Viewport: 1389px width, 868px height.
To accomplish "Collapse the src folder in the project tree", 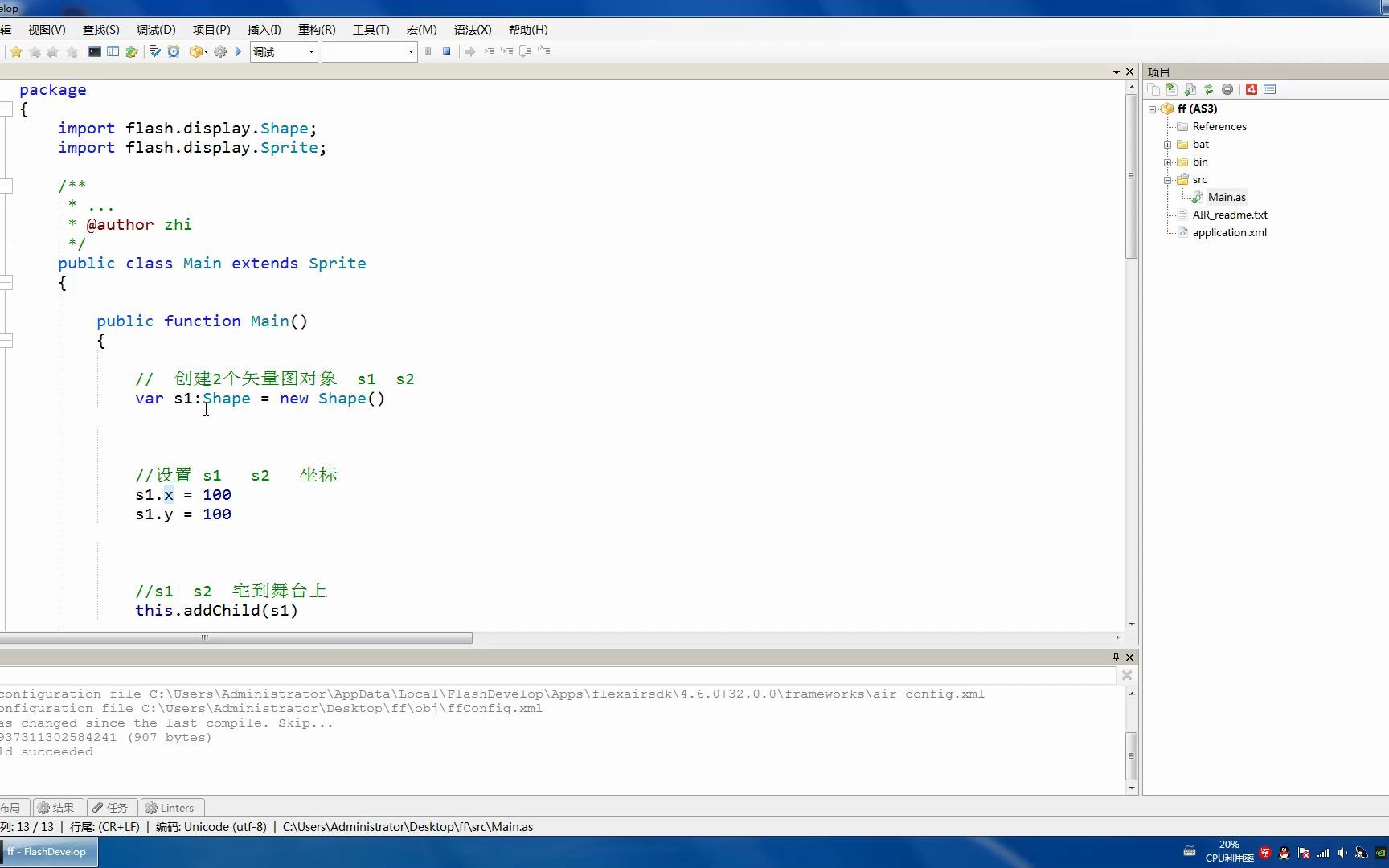I will pyautogui.click(x=1169, y=179).
